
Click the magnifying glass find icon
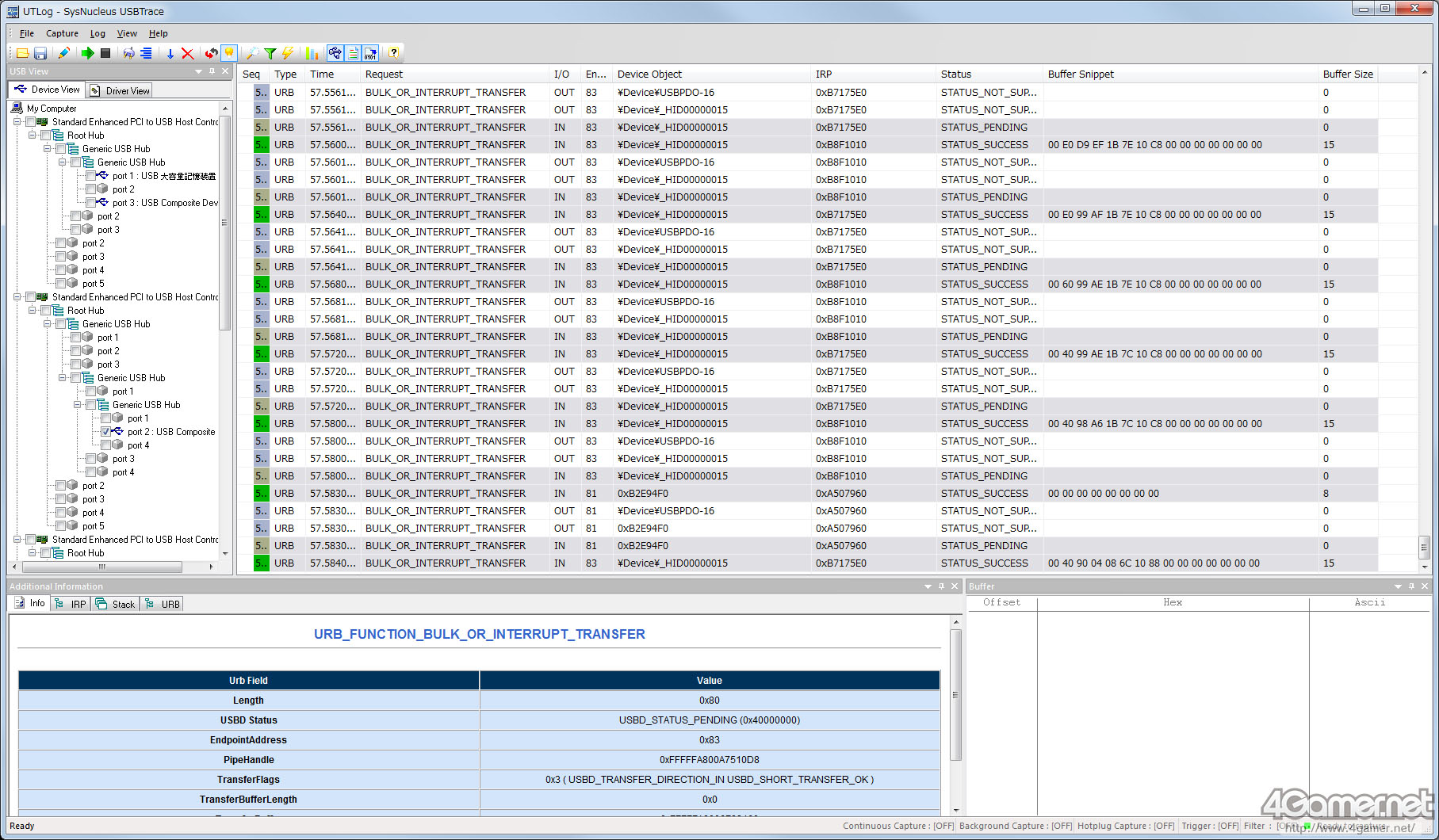pos(252,53)
